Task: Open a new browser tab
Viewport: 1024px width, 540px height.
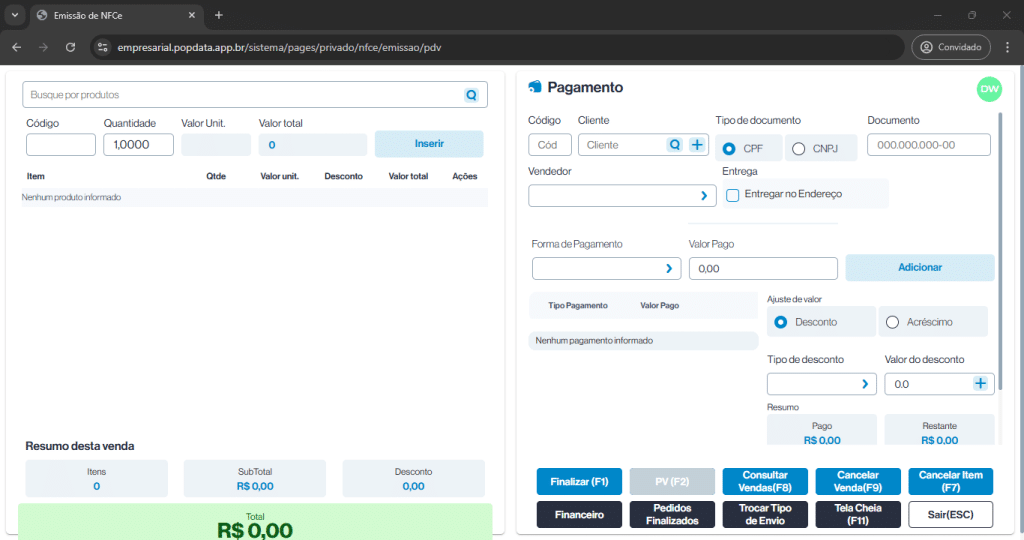Action: click(219, 15)
